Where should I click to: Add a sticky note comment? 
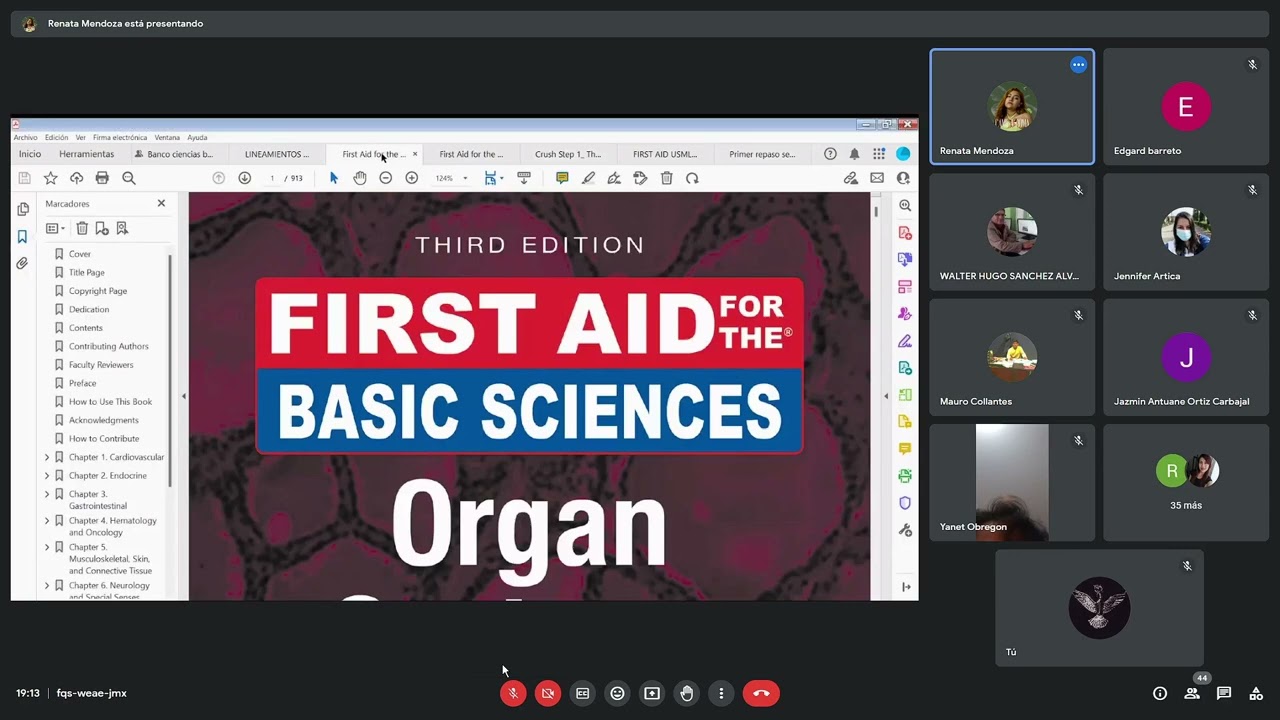click(x=562, y=178)
